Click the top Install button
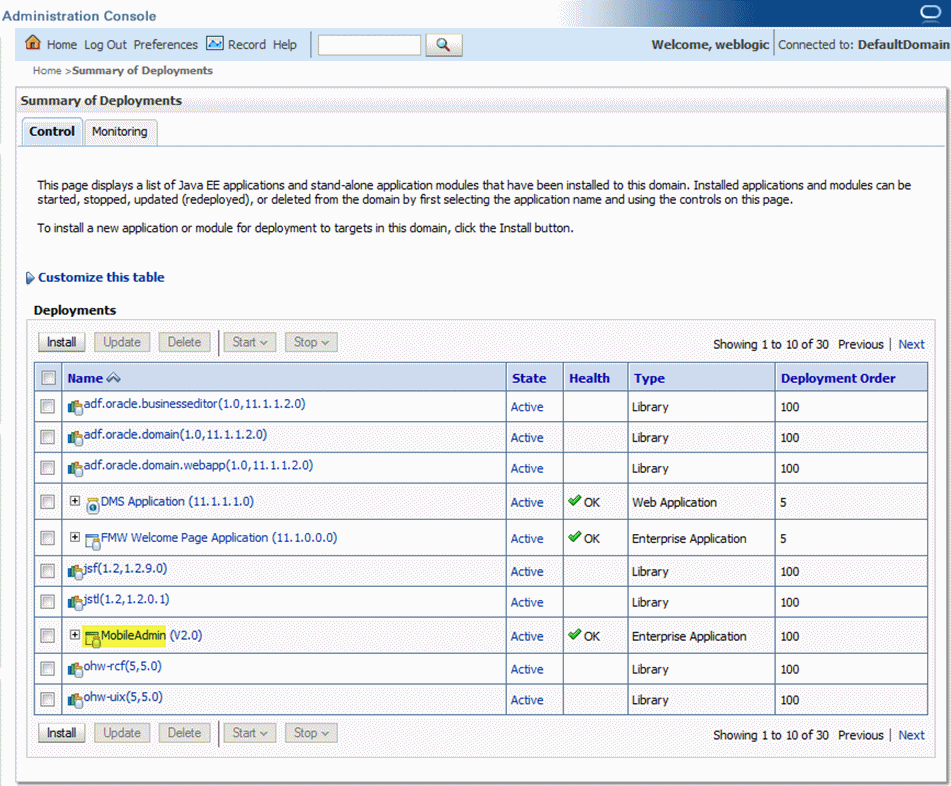Image resolution: width=951 pixels, height=786 pixels. coord(62,342)
